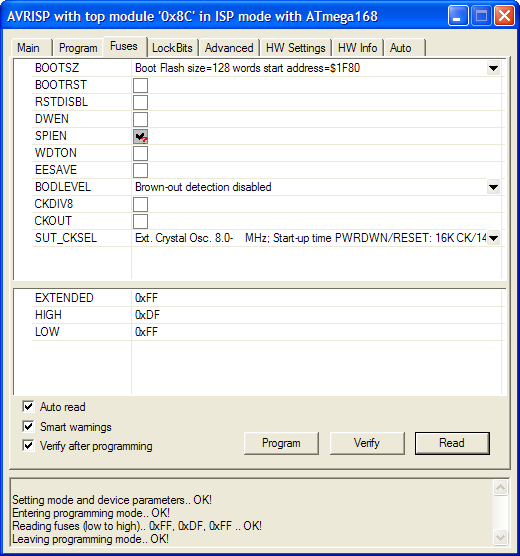Toggle the SPIEN fuse checkbox
Screen dimensions: 520x556
140,137
